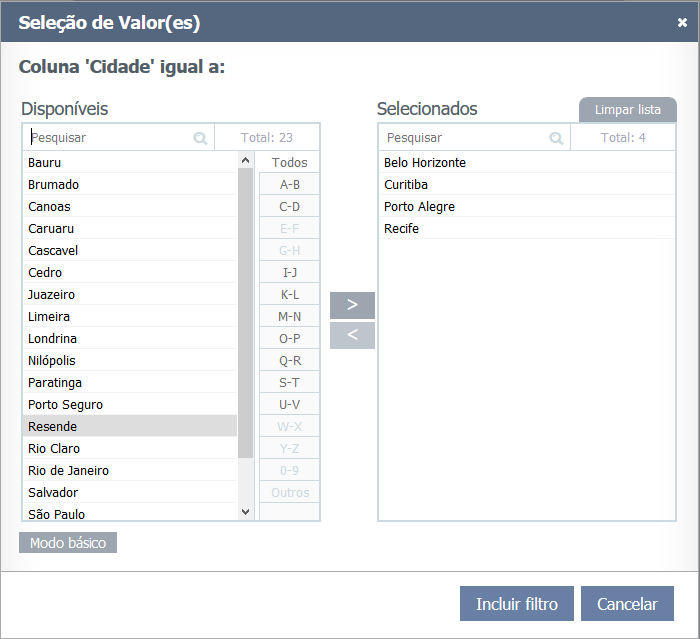Choose Londrina from available cities
This screenshot has height=639, width=700.
[x=52, y=338]
